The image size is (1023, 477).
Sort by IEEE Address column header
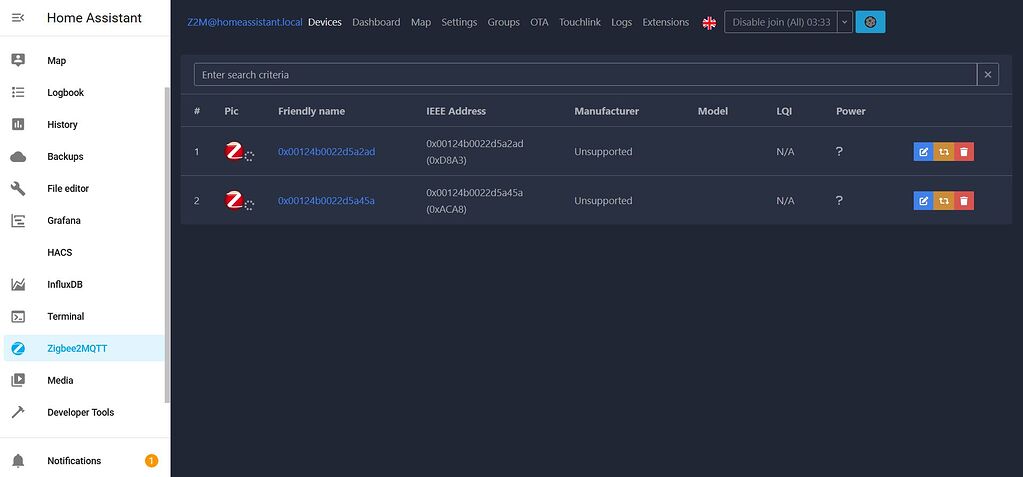(456, 111)
